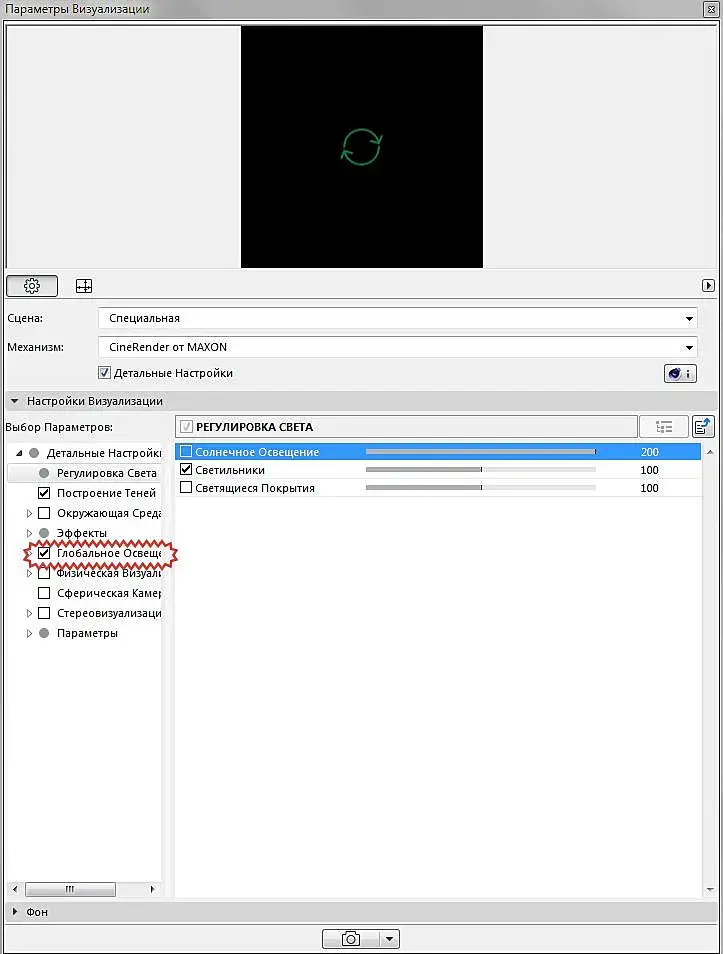Toggle Детальные Настройки checkbox
This screenshot has width=723, height=954.
click(x=105, y=373)
